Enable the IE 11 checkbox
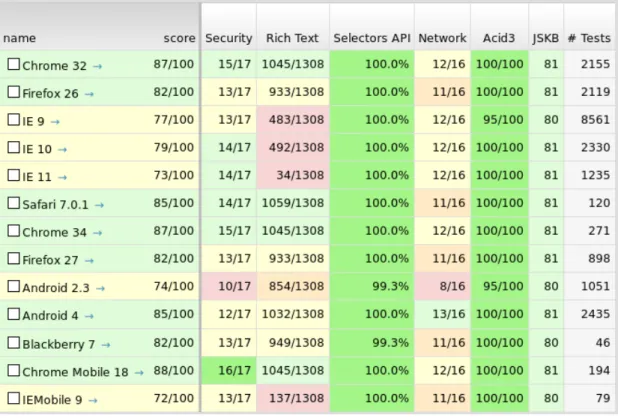 [x=13, y=175]
